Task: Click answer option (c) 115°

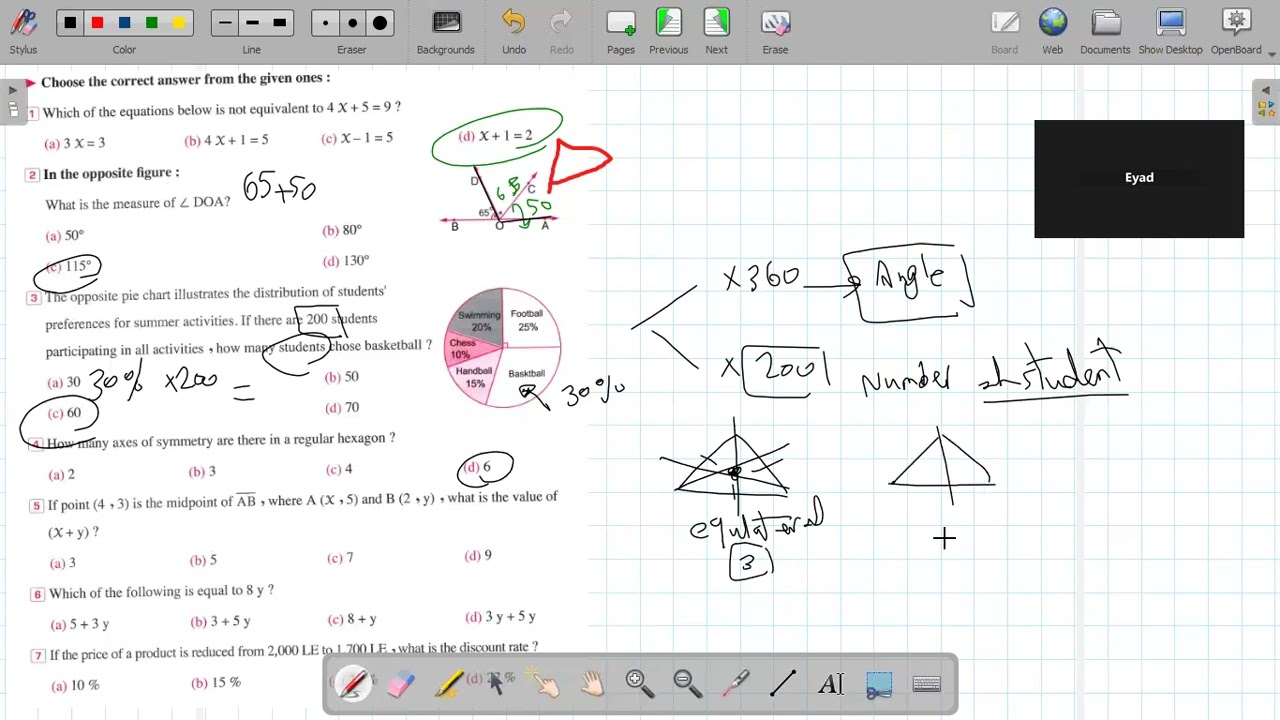Action: 69,267
